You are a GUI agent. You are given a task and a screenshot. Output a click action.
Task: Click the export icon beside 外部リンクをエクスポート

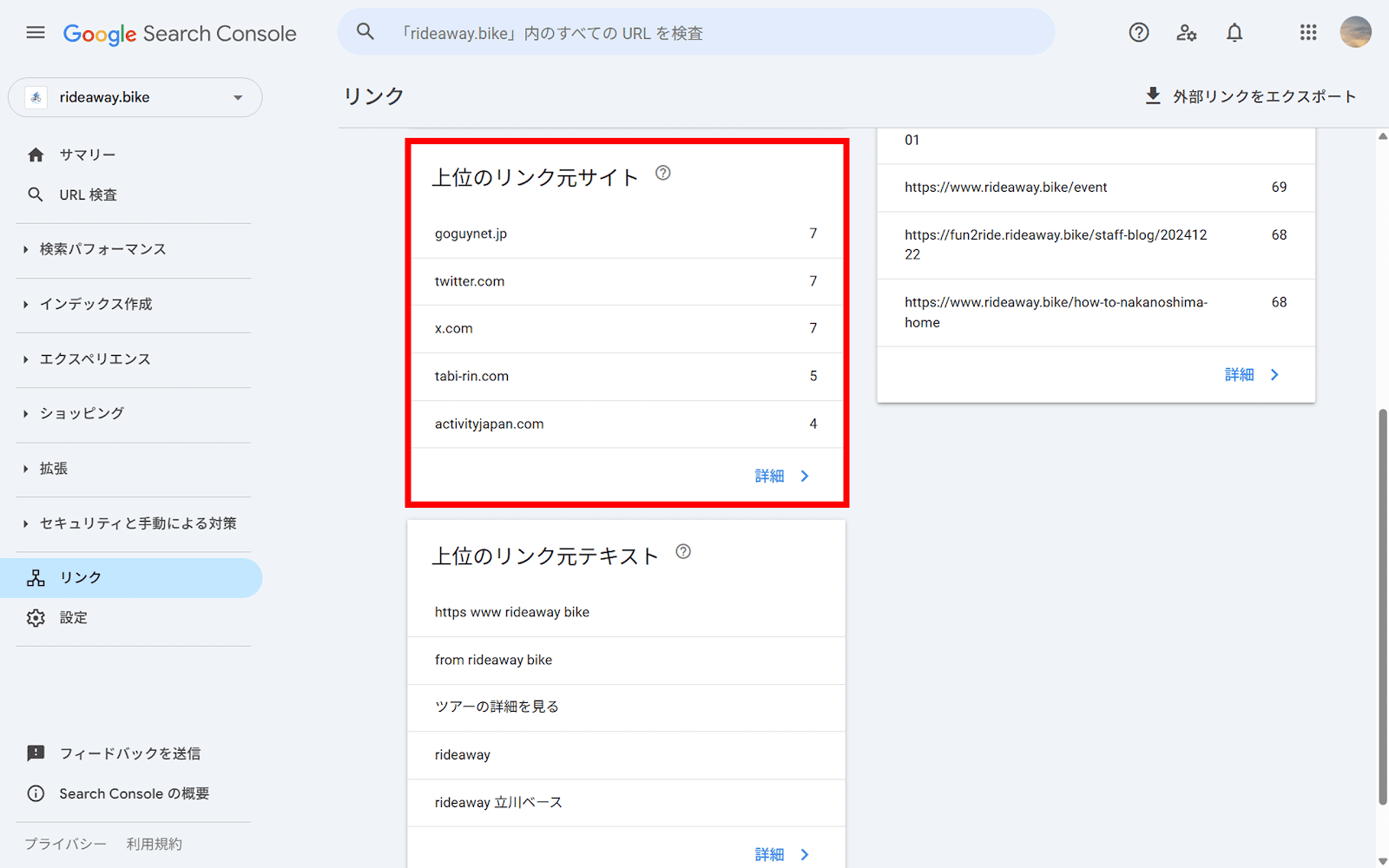coord(1153,95)
